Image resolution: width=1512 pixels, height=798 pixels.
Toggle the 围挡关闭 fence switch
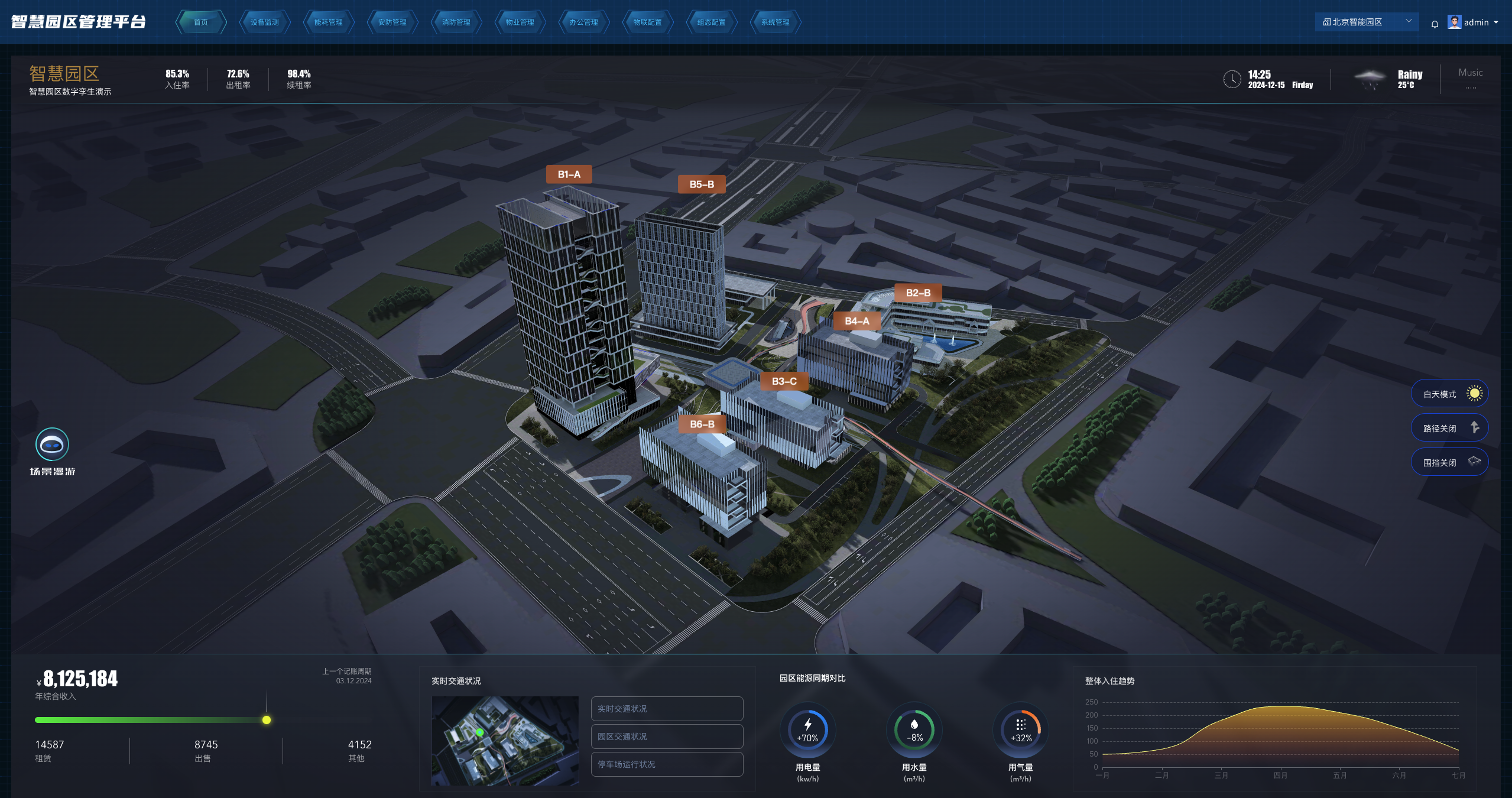click(x=1449, y=462)
